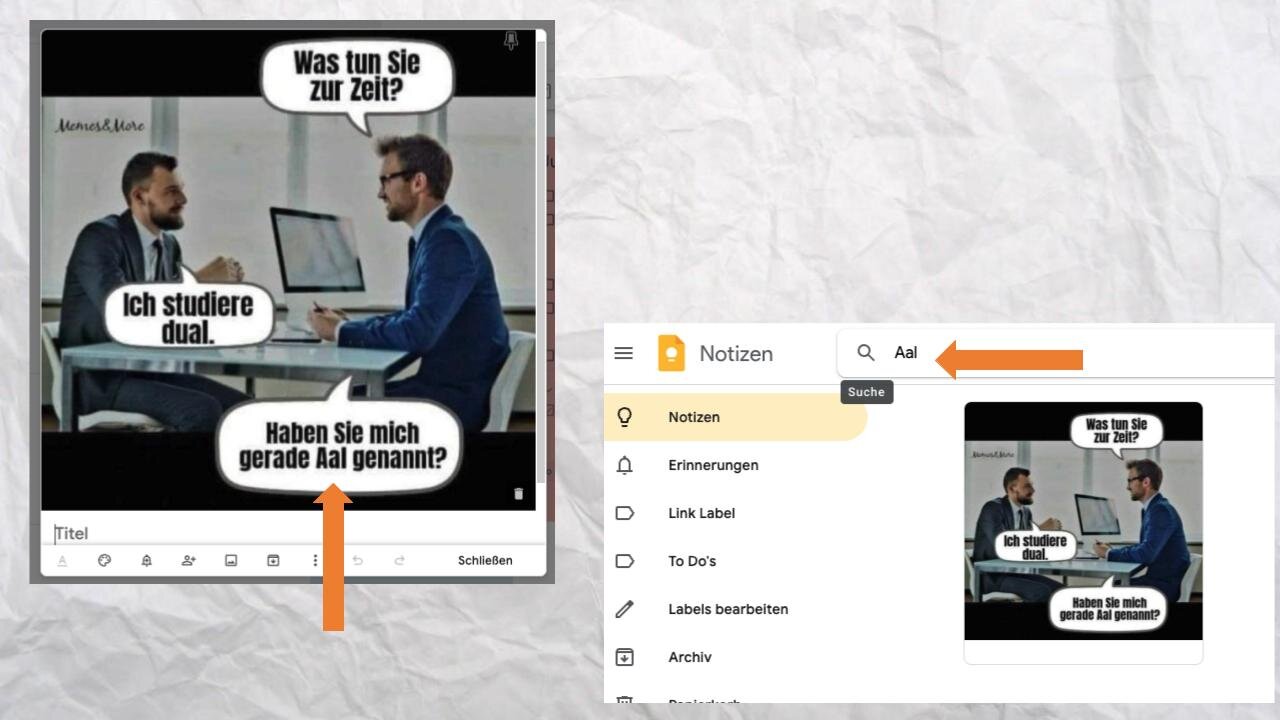Open background color palette in note toolbar
The image size is (1280, 720).
(x=104, y=561)
